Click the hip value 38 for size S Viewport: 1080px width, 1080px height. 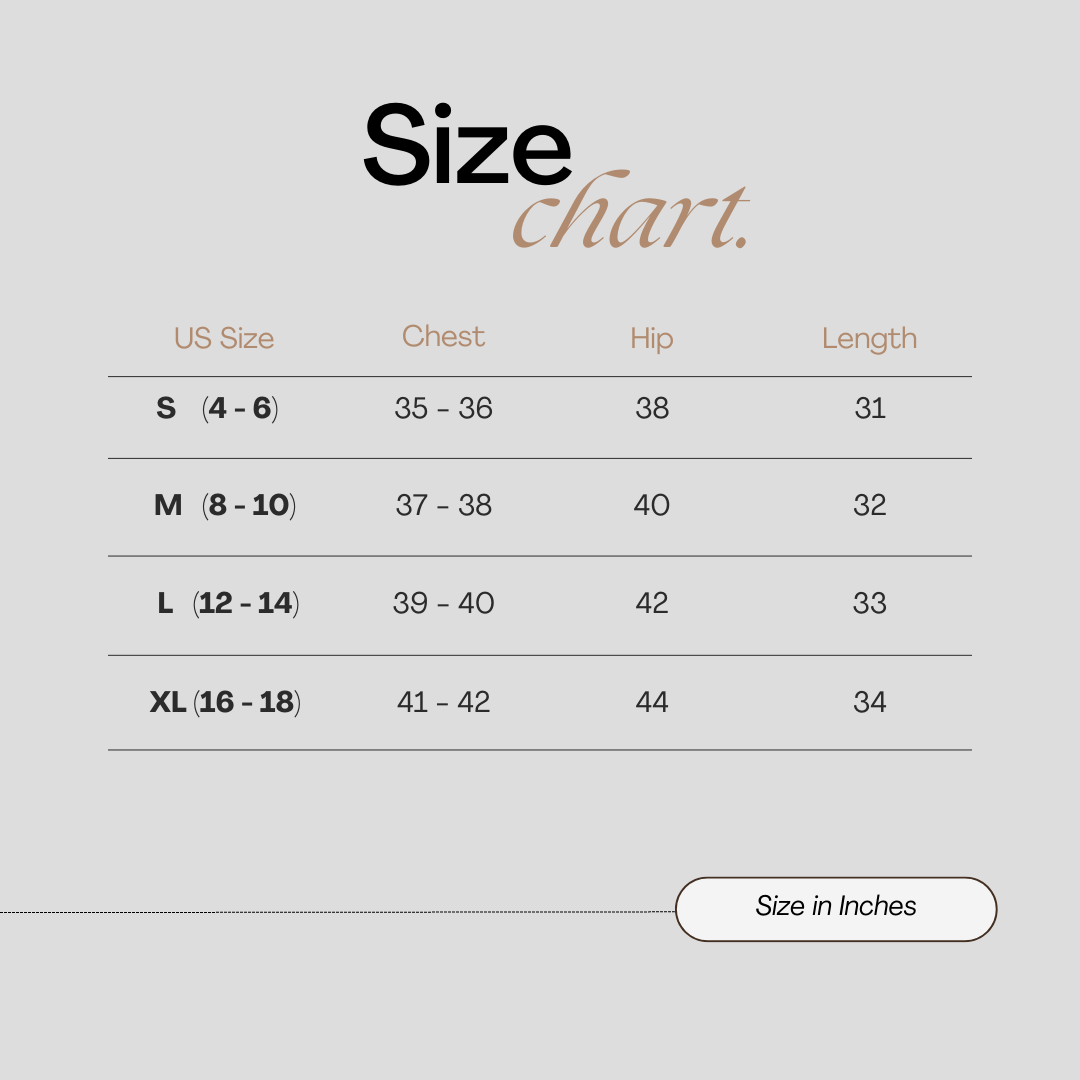coord(652,409)
